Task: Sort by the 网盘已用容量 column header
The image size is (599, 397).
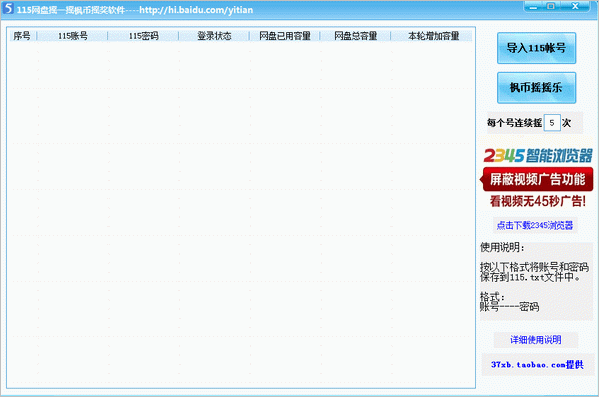Action: click(x=285, y=36)
